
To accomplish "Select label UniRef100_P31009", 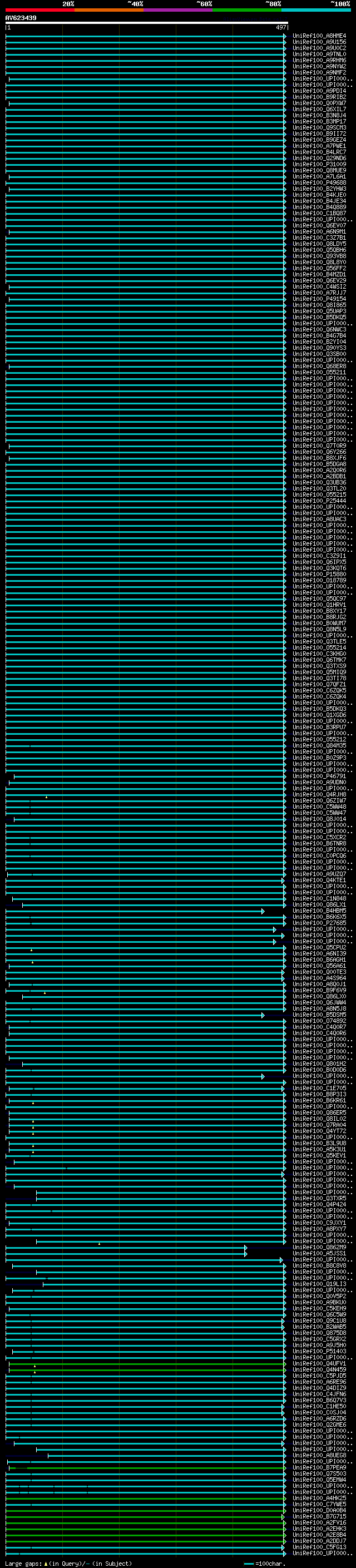I will [319, 164].
